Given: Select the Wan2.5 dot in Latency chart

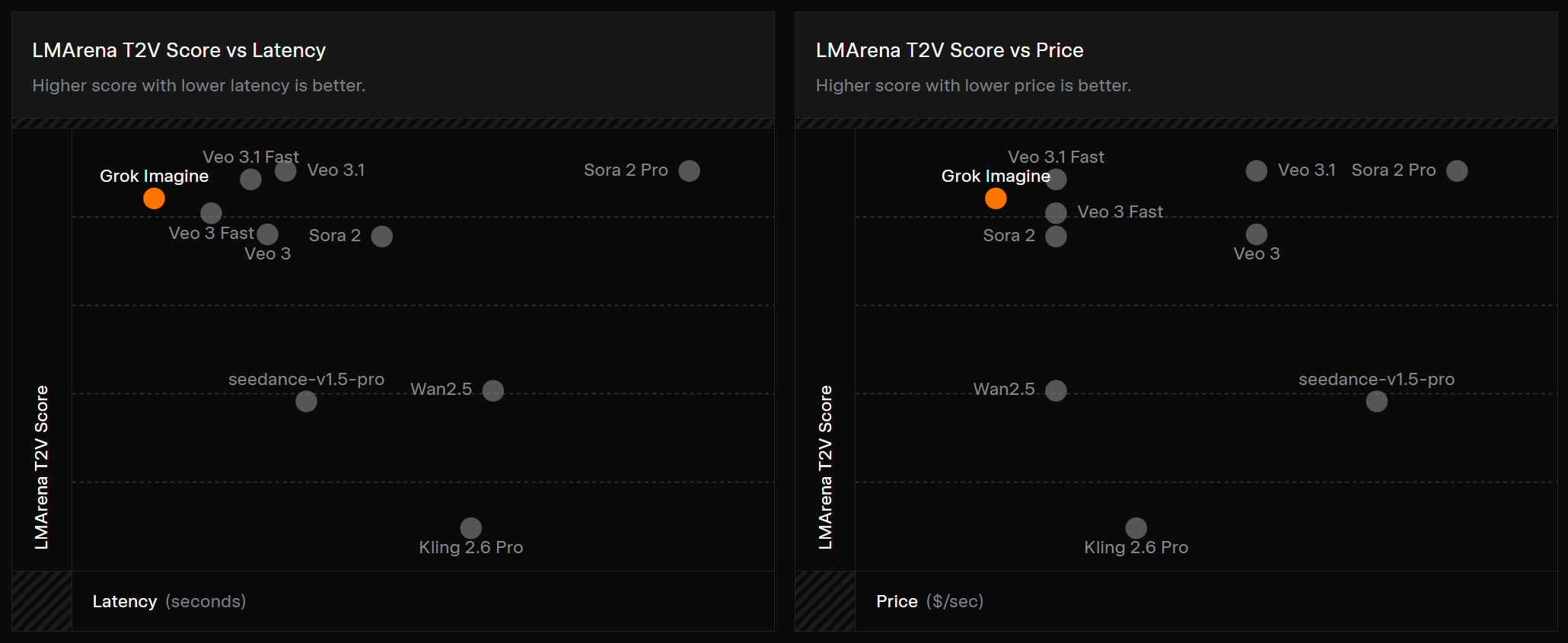Looking at the screenshot, I should click(x=493, y=390).
